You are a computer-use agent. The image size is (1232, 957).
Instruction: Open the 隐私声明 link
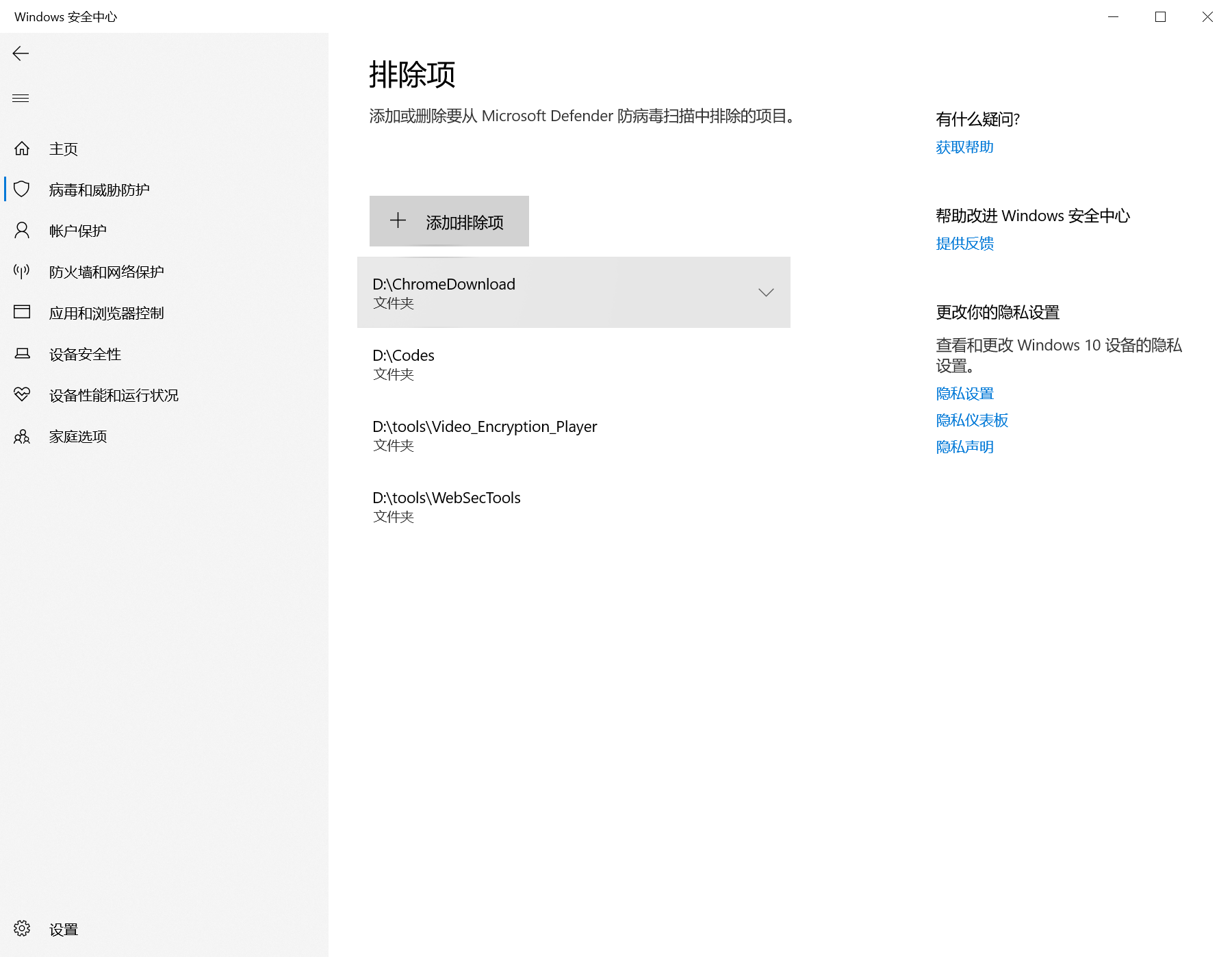pos(964,447)
